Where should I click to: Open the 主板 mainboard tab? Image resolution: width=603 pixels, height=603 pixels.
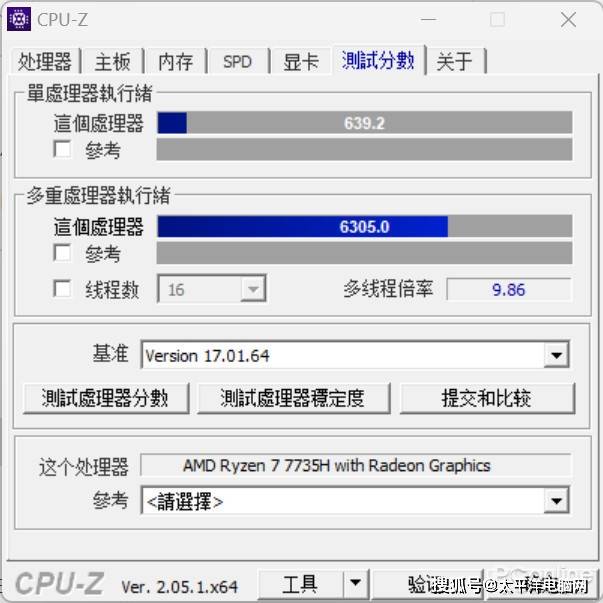[x=112, y=61]
